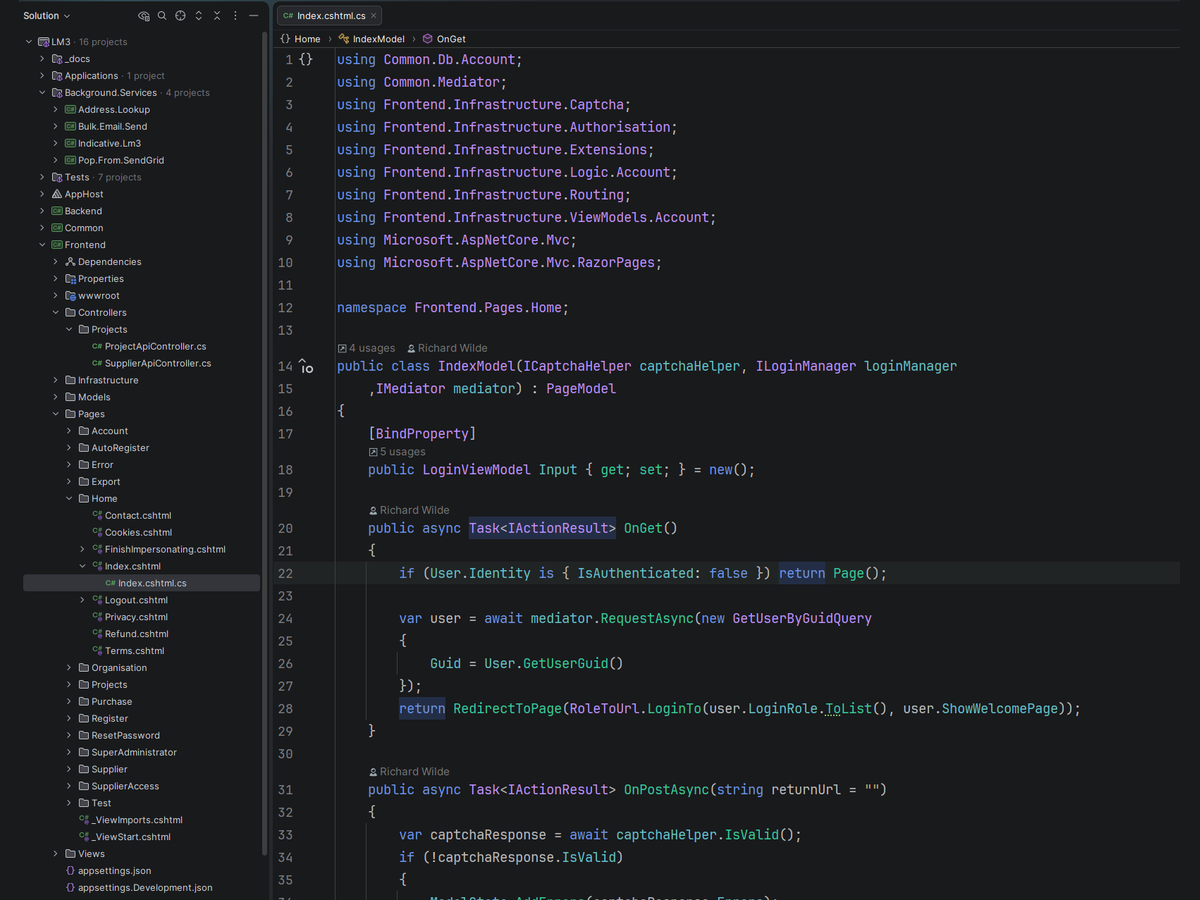This screenshot has width=1200, height=900.
Task: Expand the Tests folder
Action: (x=42, y=177)
